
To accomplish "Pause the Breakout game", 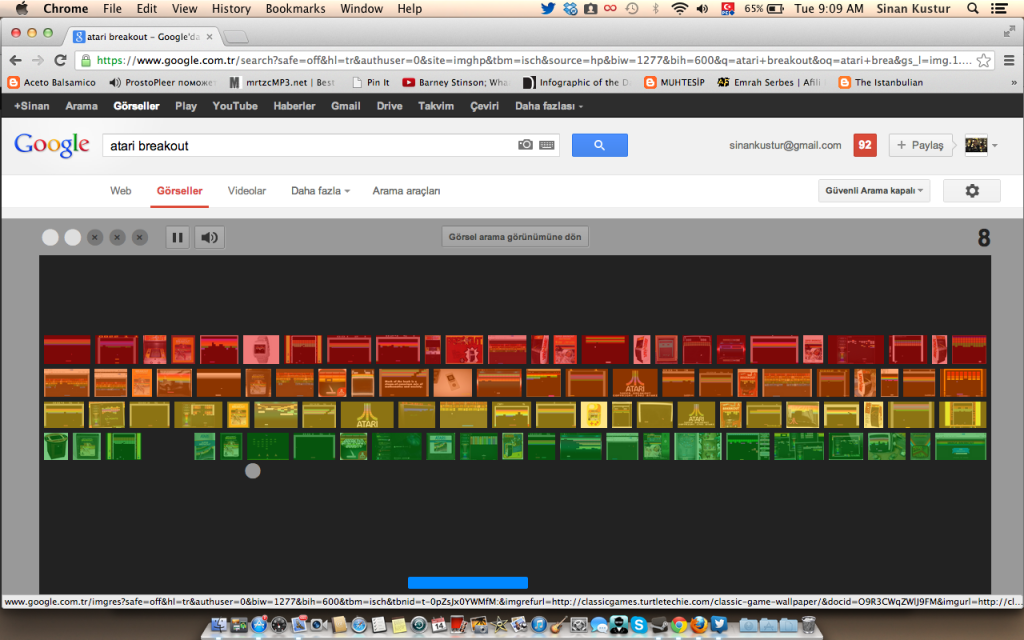I will 176,237.
